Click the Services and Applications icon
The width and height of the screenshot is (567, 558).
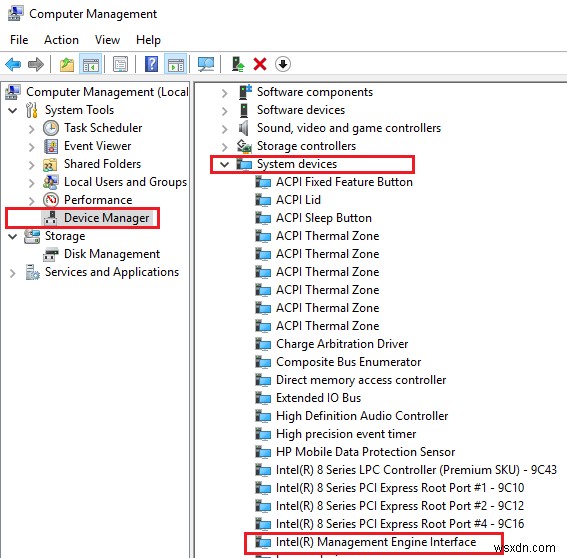point(33,272)
